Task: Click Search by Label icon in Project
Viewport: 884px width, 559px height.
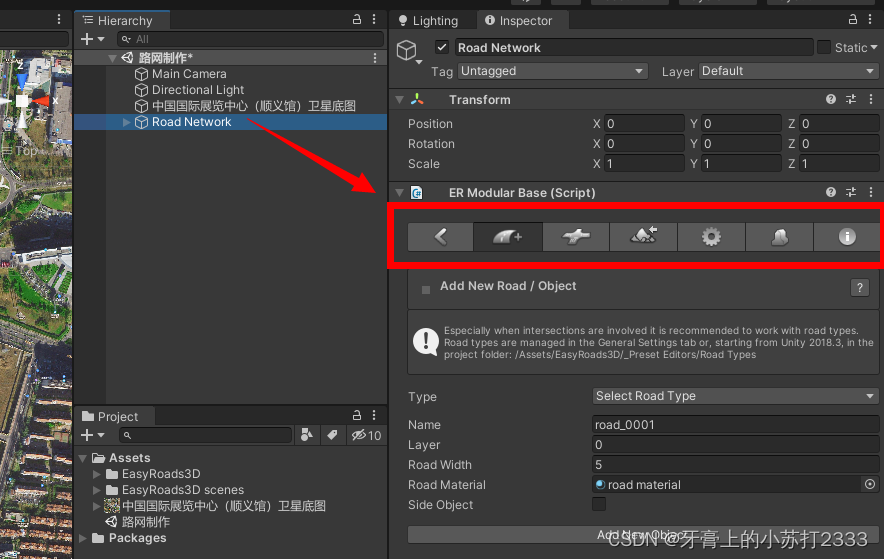Action: pyautogui.click(x=332, y=435)
